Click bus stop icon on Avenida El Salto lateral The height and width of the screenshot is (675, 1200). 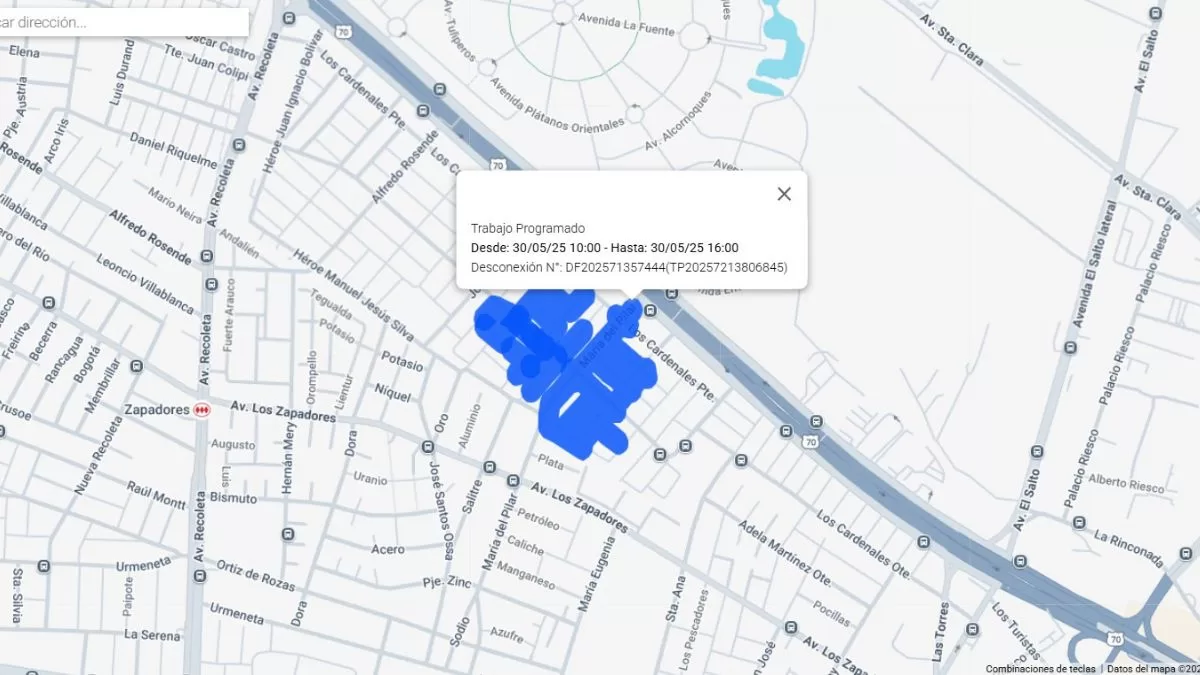point(1070,348)
